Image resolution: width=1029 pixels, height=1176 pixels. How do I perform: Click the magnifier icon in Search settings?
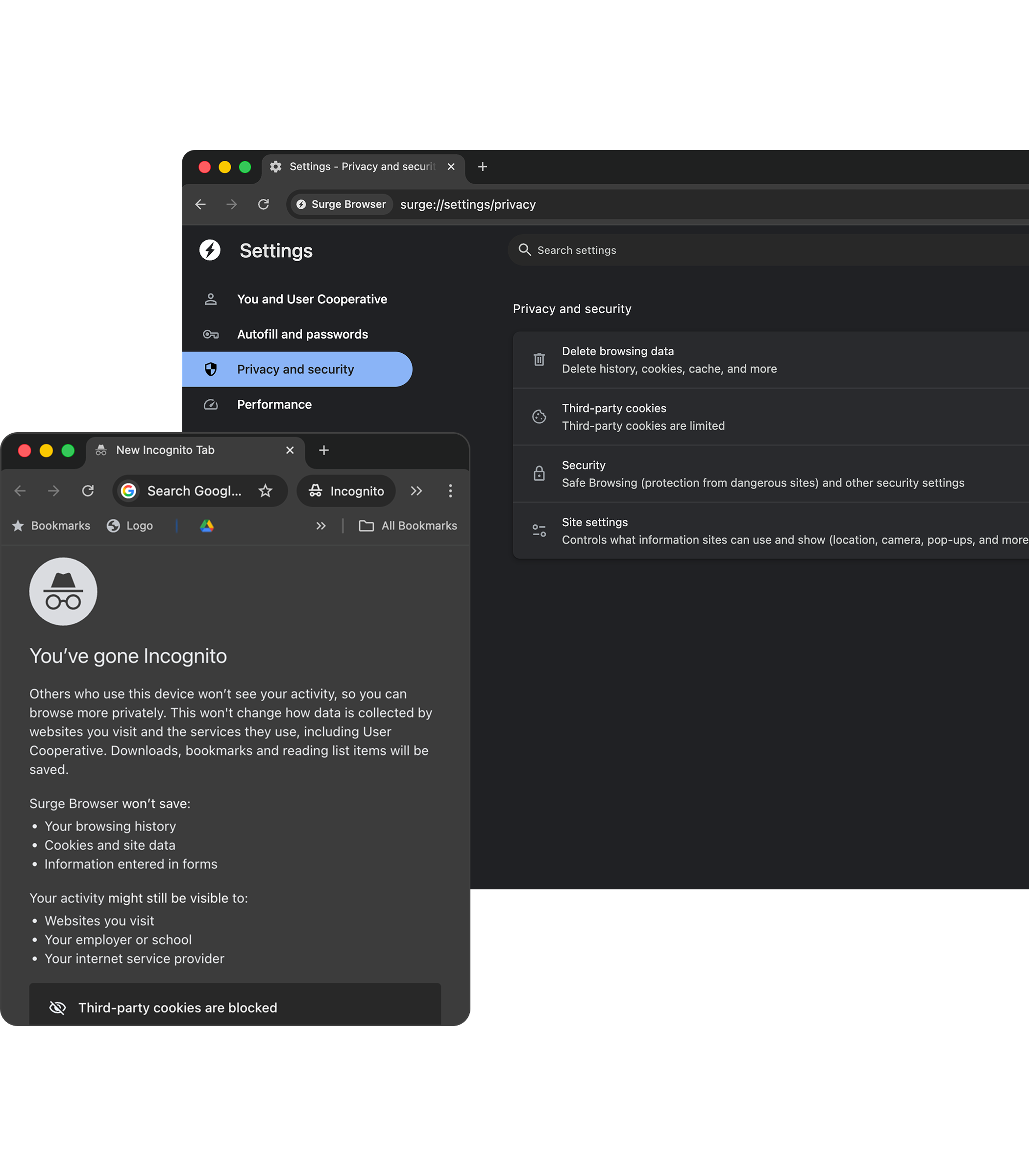tap(525, 250)
